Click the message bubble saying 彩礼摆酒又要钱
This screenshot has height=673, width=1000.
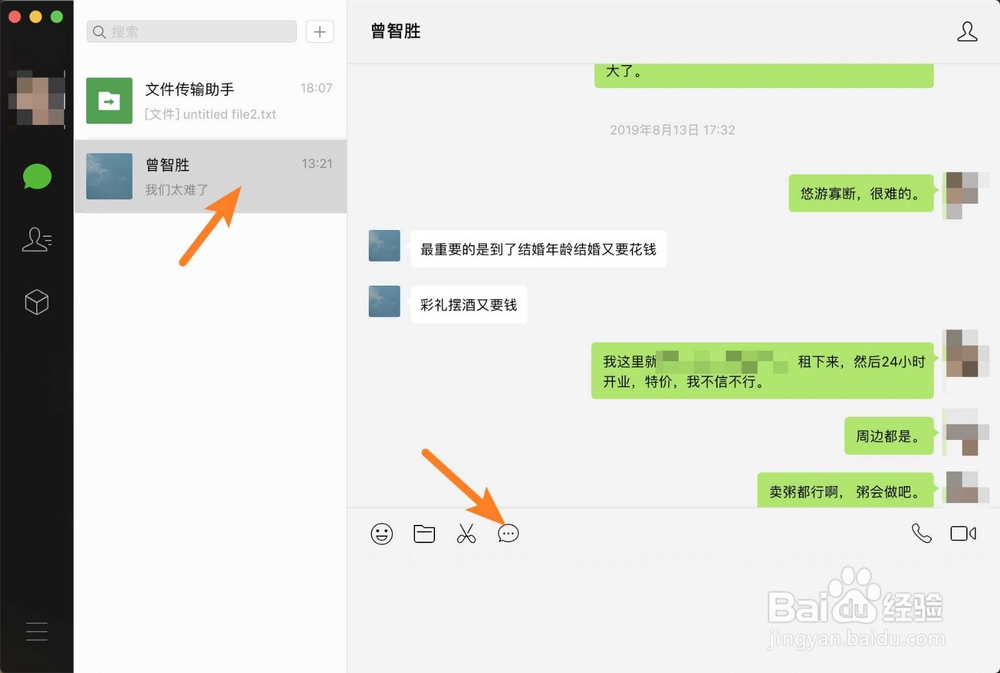(469, 305)
